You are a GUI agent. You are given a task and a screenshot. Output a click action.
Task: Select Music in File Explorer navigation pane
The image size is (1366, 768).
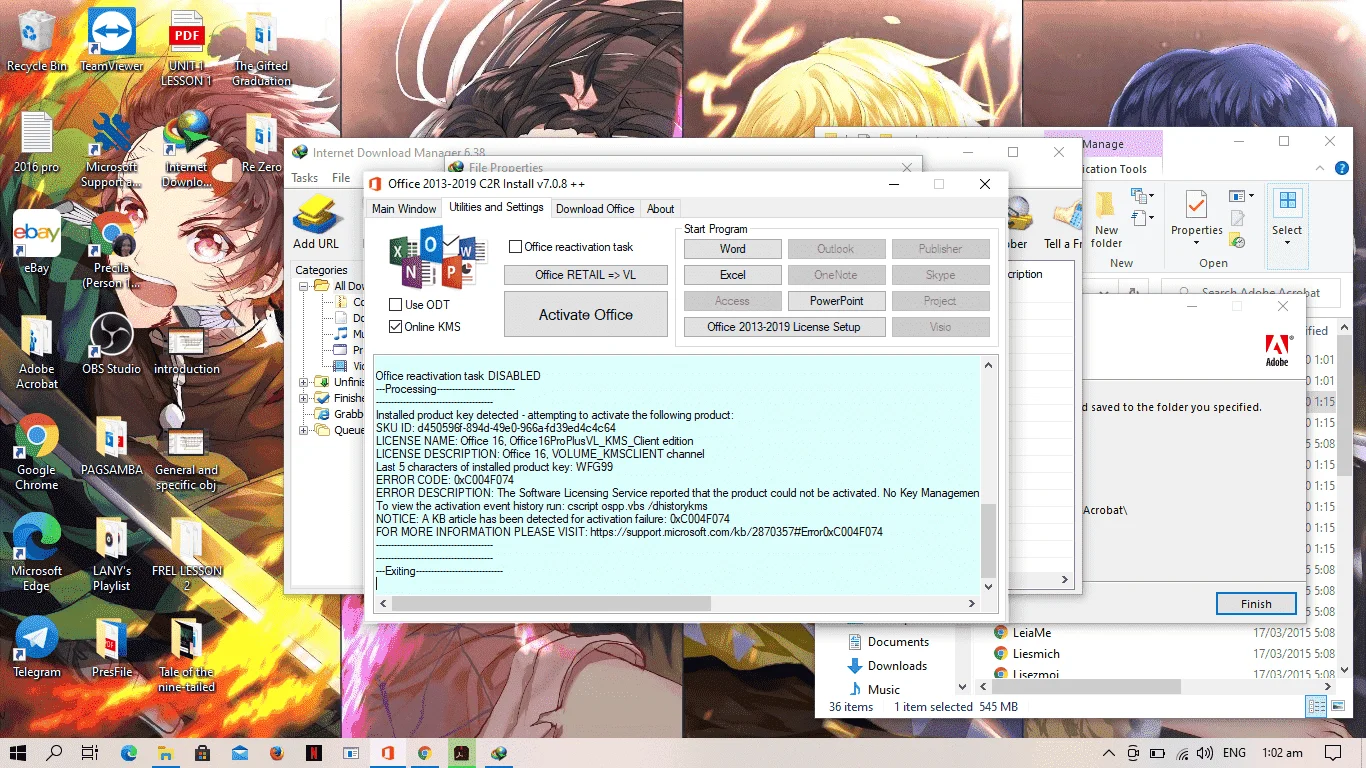point(883,690)
